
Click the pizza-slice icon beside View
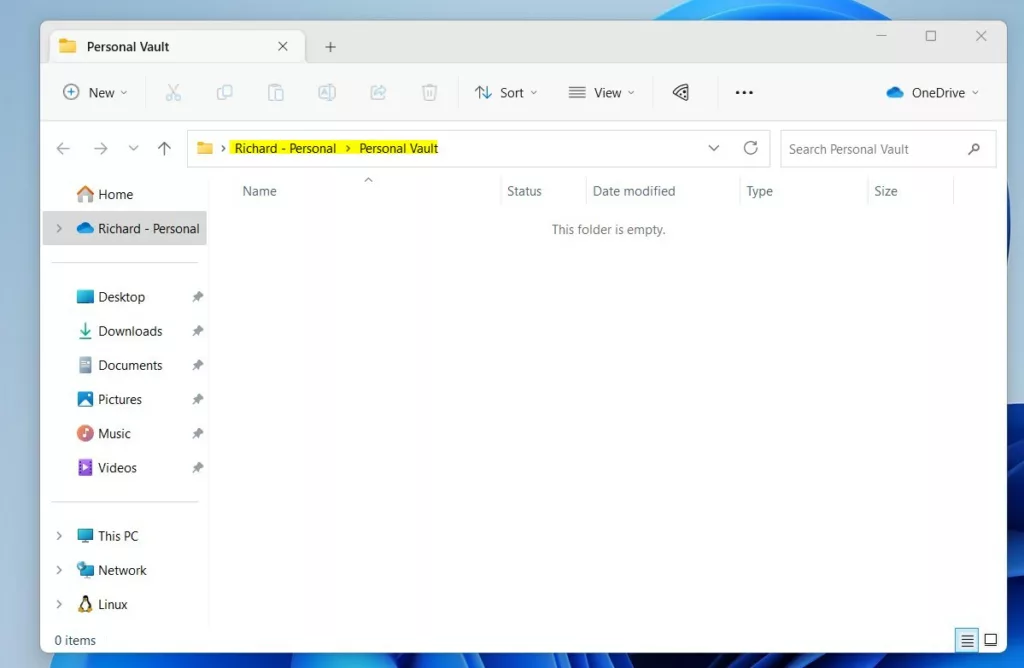point(680,93)
